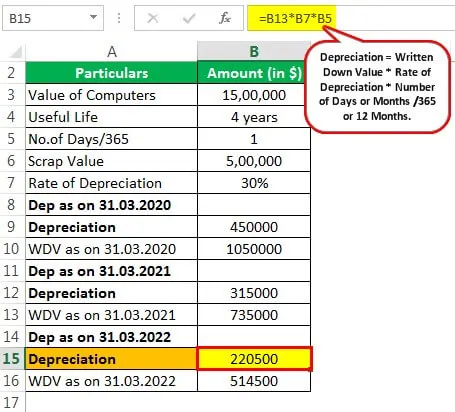
Task: Click the Enter checkmark formula icon
Action: pos(189,18)
